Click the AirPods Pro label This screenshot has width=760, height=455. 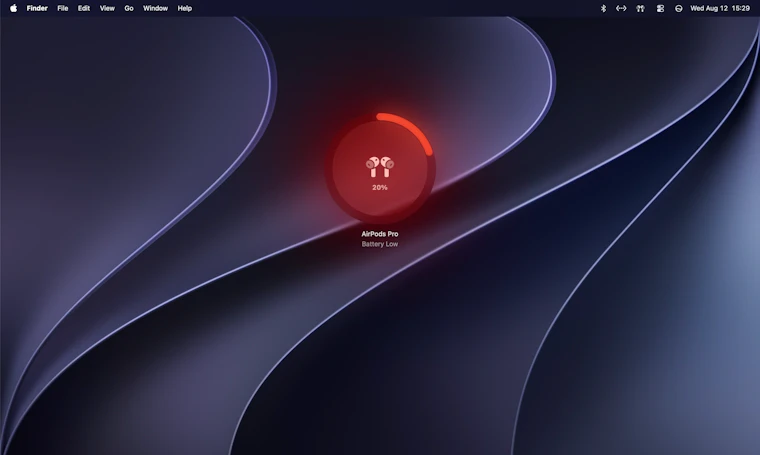coord(380,234)
